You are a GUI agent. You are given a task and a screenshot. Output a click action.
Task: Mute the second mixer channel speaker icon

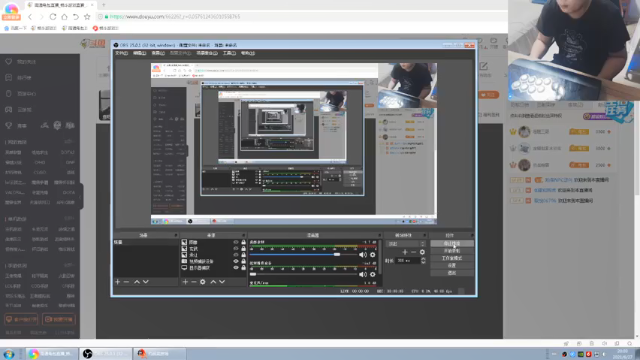pyautogui.click(x=362, y=274)
